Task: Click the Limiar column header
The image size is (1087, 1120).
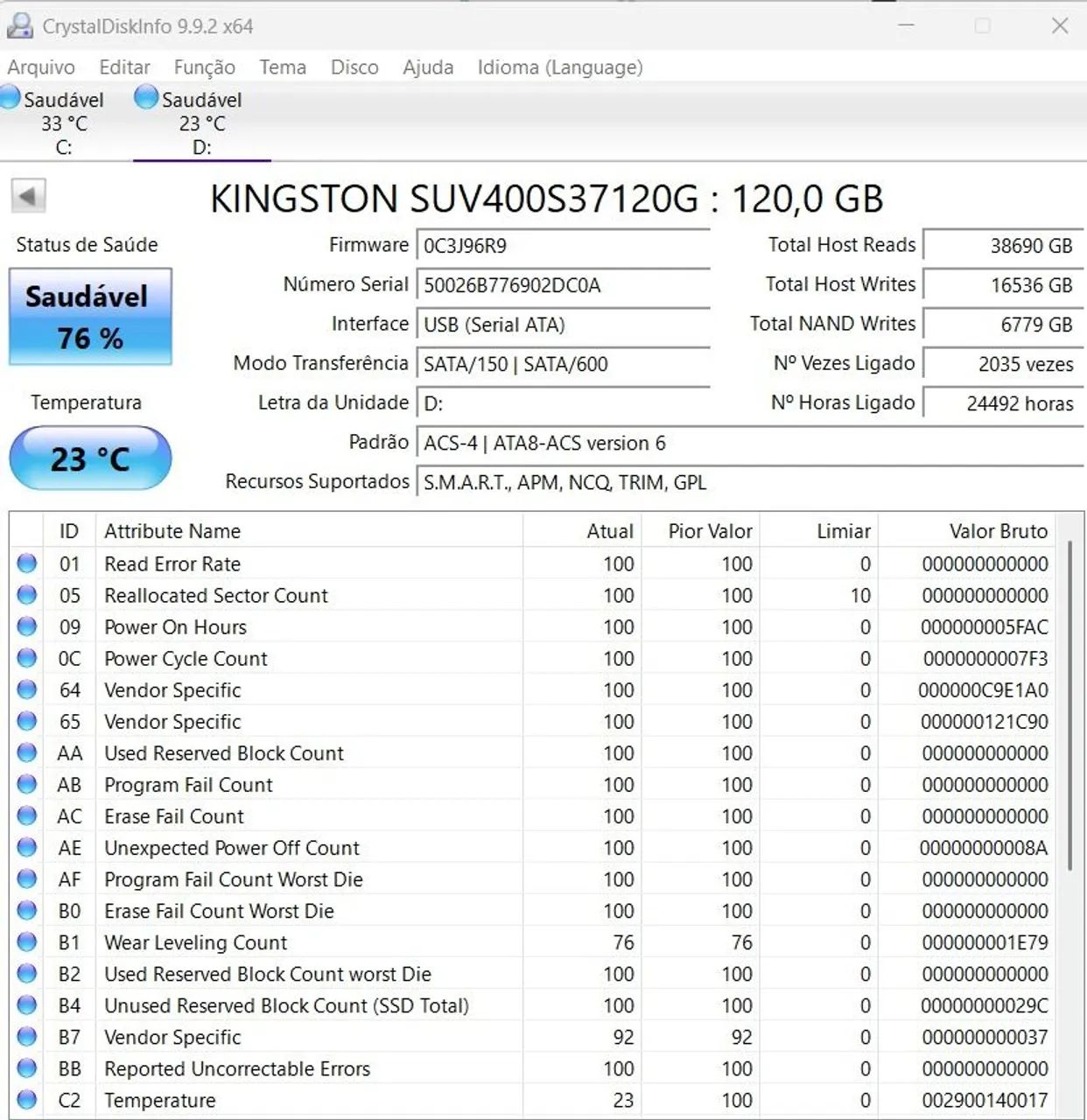Action: pyautogui.click(x=818, y=531)
